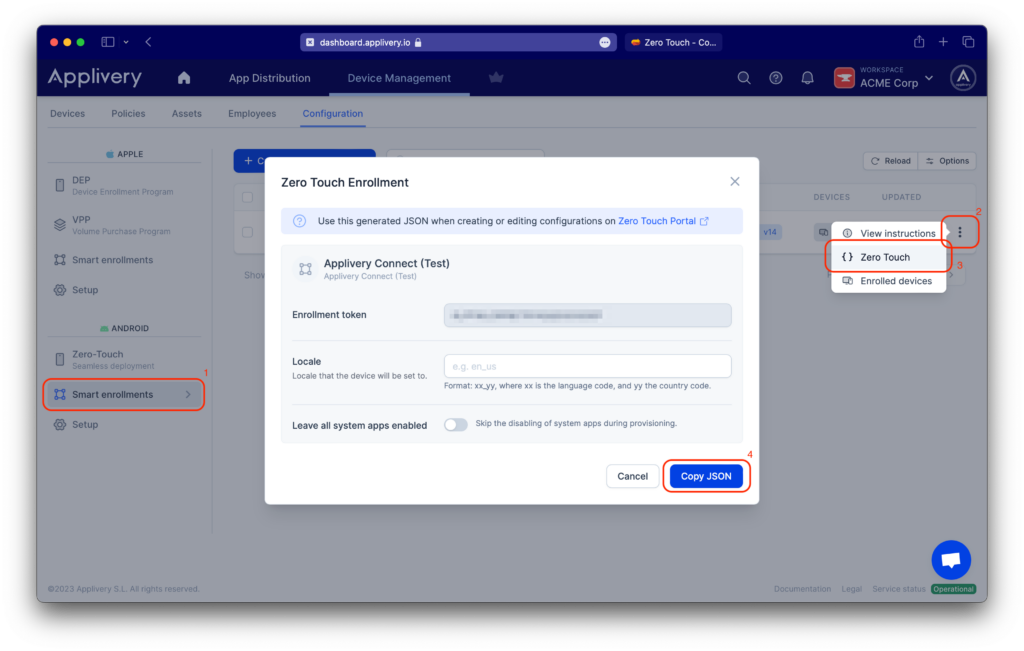
Task: Click the Applivery home icon
Action: point(184,78)
